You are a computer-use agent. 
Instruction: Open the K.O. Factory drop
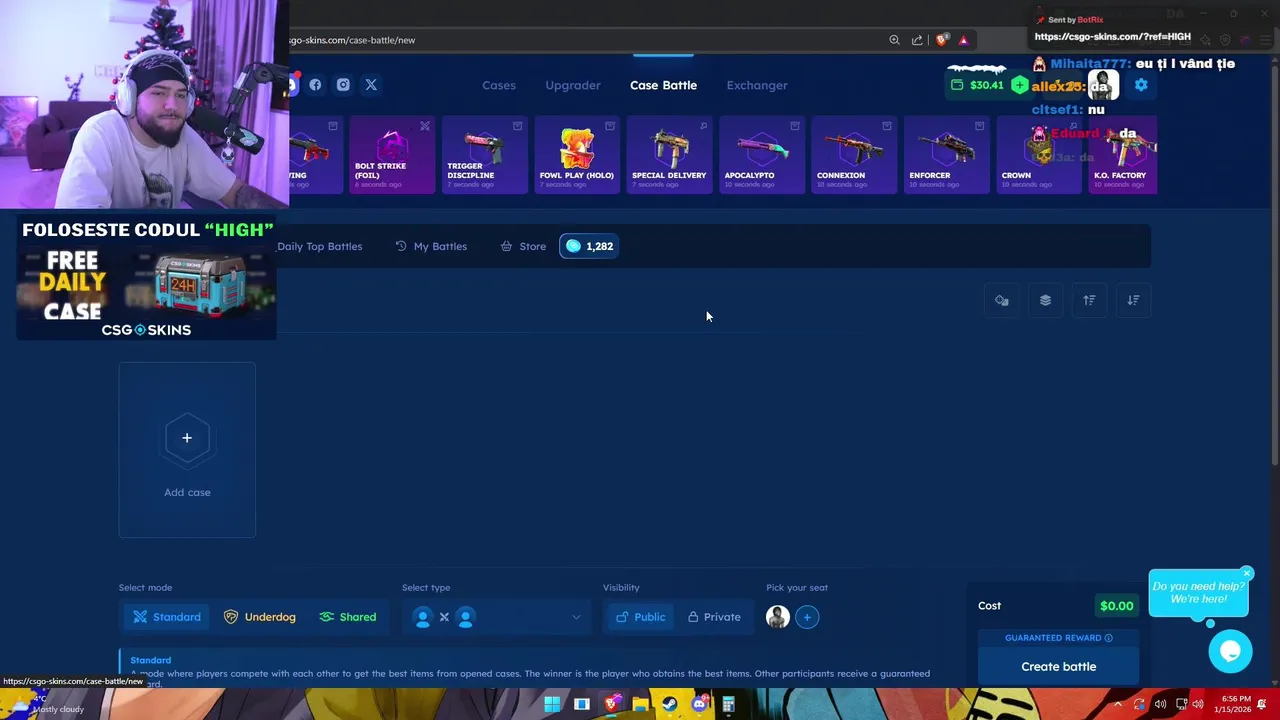[x=1123, y=155]
